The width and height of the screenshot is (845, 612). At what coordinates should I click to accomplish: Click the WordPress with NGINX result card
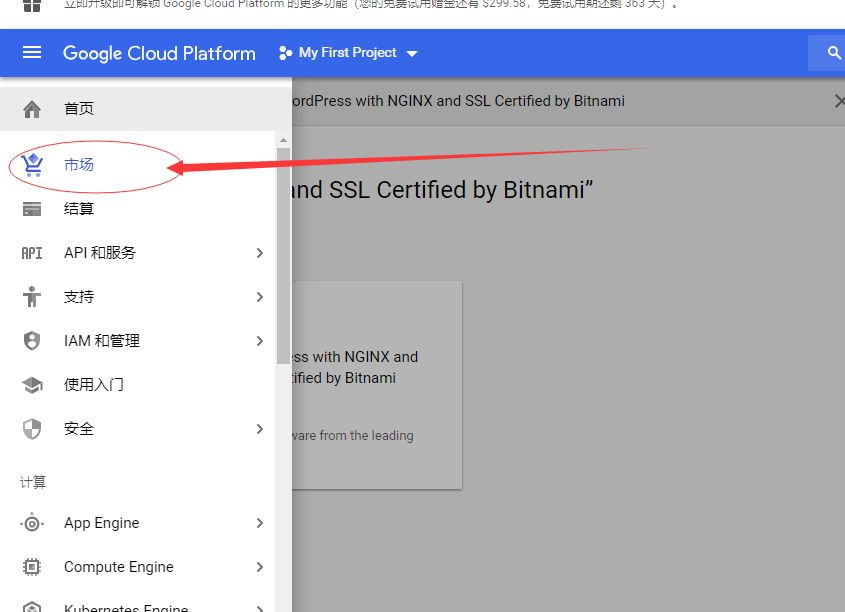[x=377, y=385]
